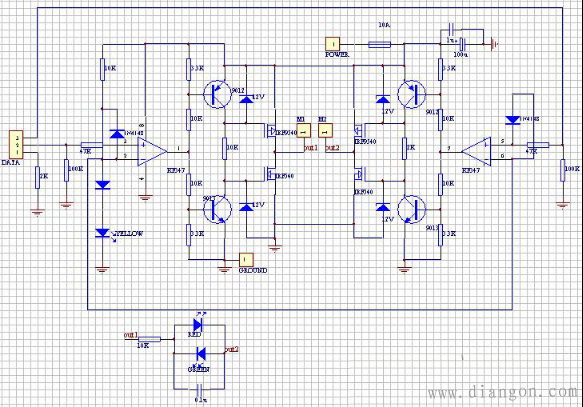Viewport: 583px width, 407px height.
Task: Click the www.diangon.com watermark
Action: coord(505,393)
